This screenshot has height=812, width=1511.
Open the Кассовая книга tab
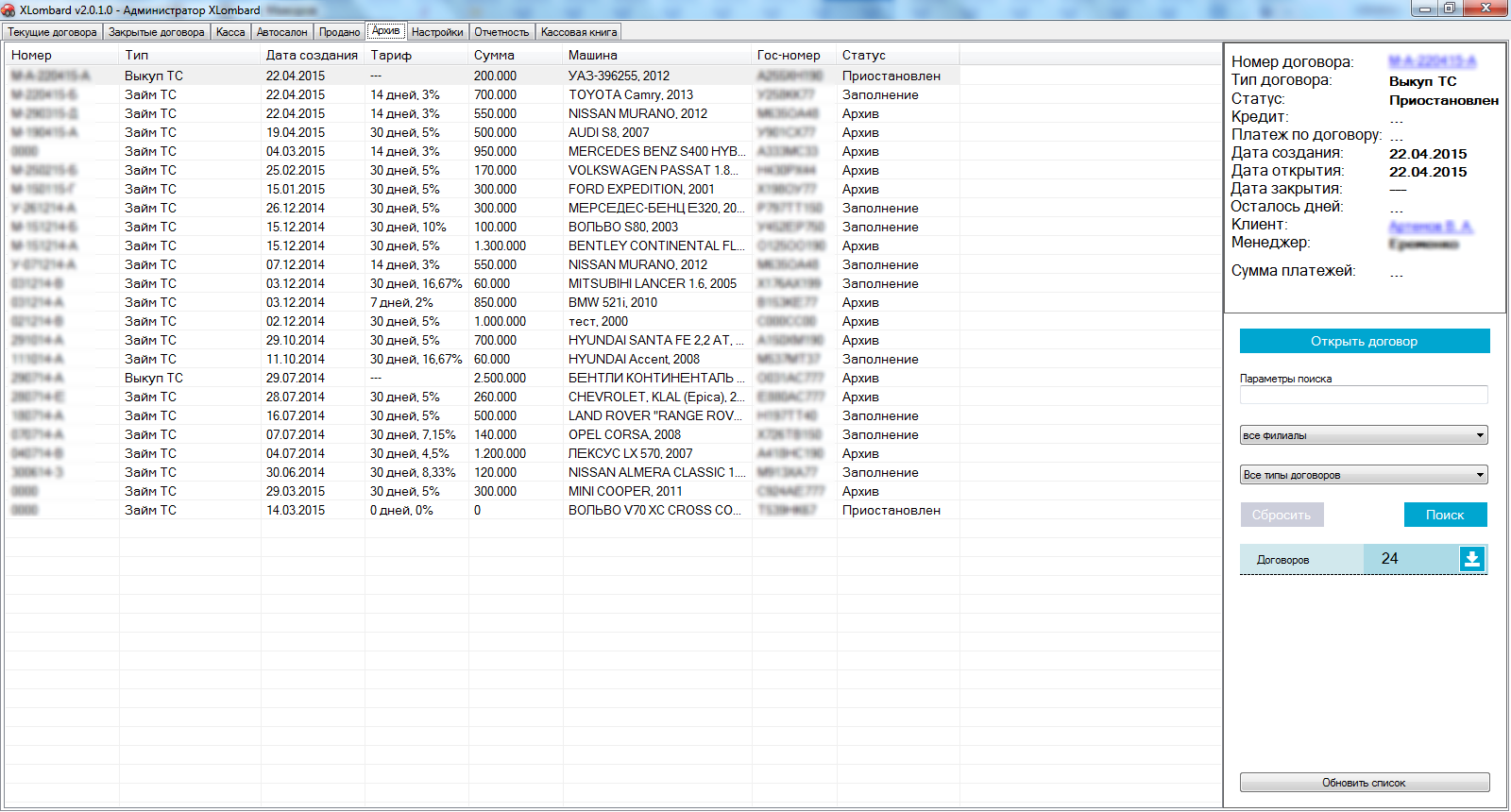[579, 32]
